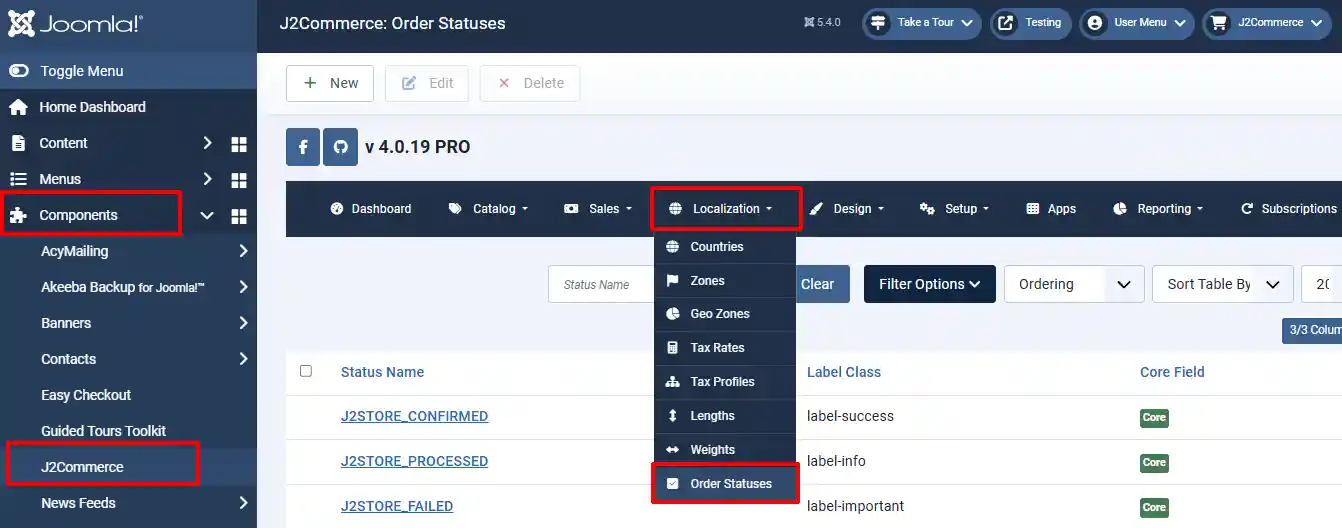Open the Sales menu
The width and height of the screenshot is (1342, 528).
598,209
